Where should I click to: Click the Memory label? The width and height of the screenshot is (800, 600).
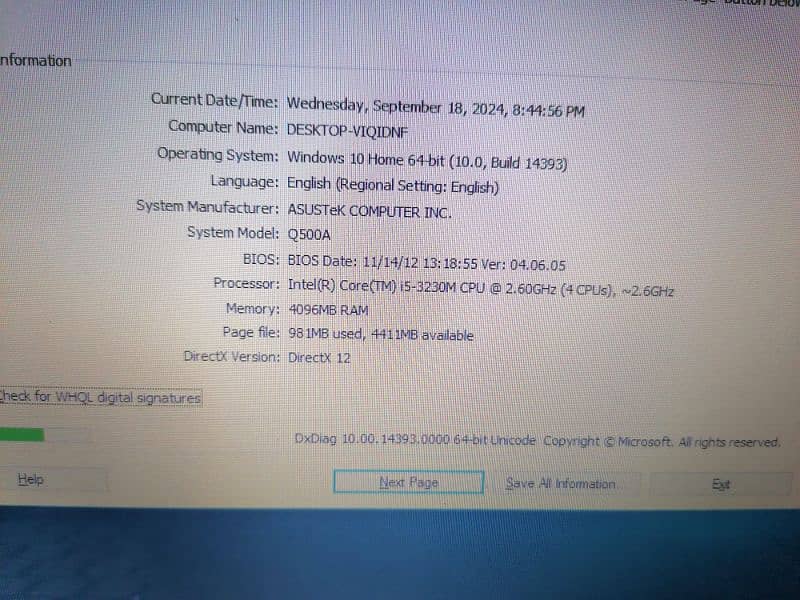click(253, 309)
